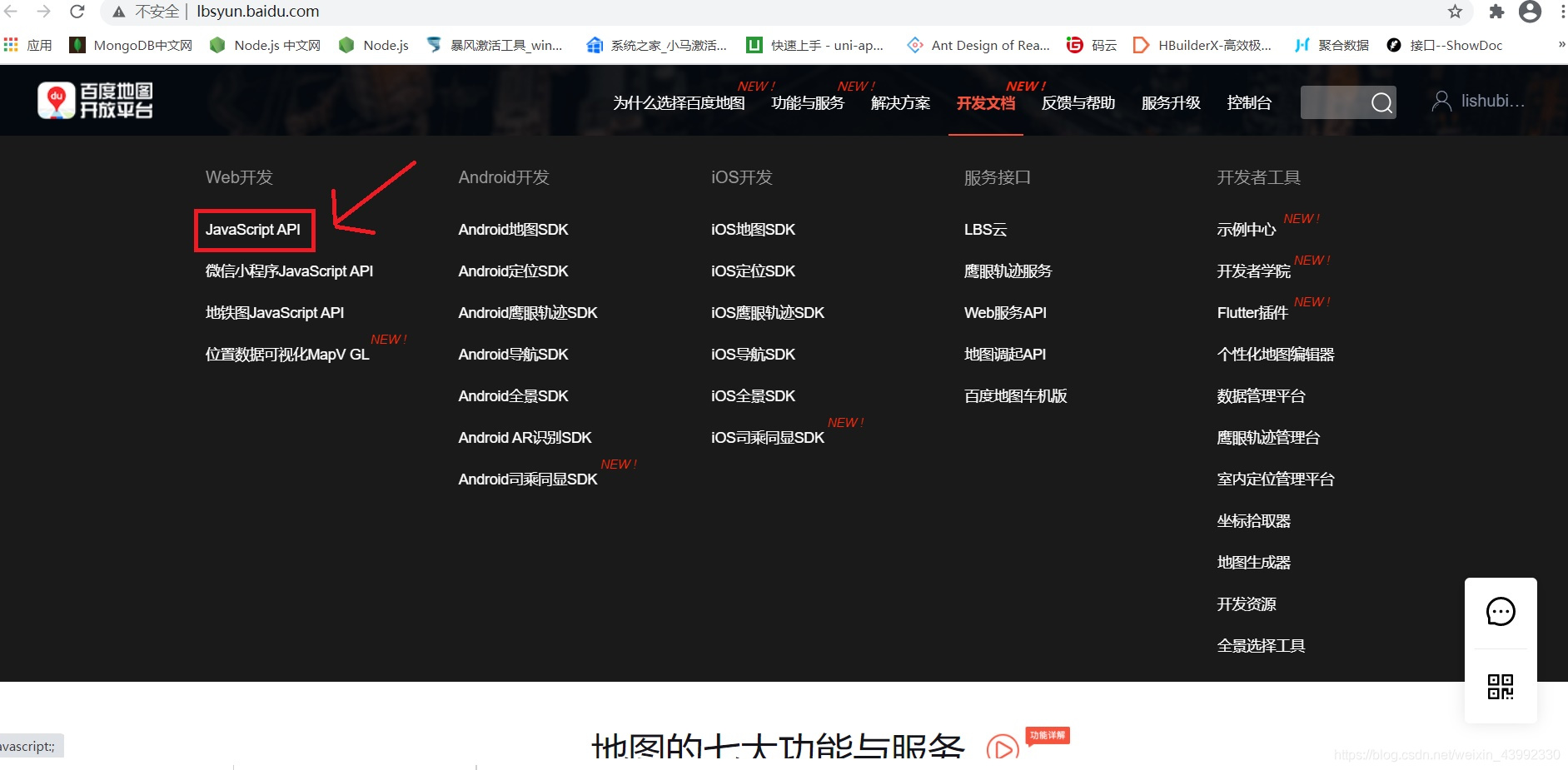Open Android AR识别SDK link
Viewport: 1568px width, 770px height.
pos(525,438)
